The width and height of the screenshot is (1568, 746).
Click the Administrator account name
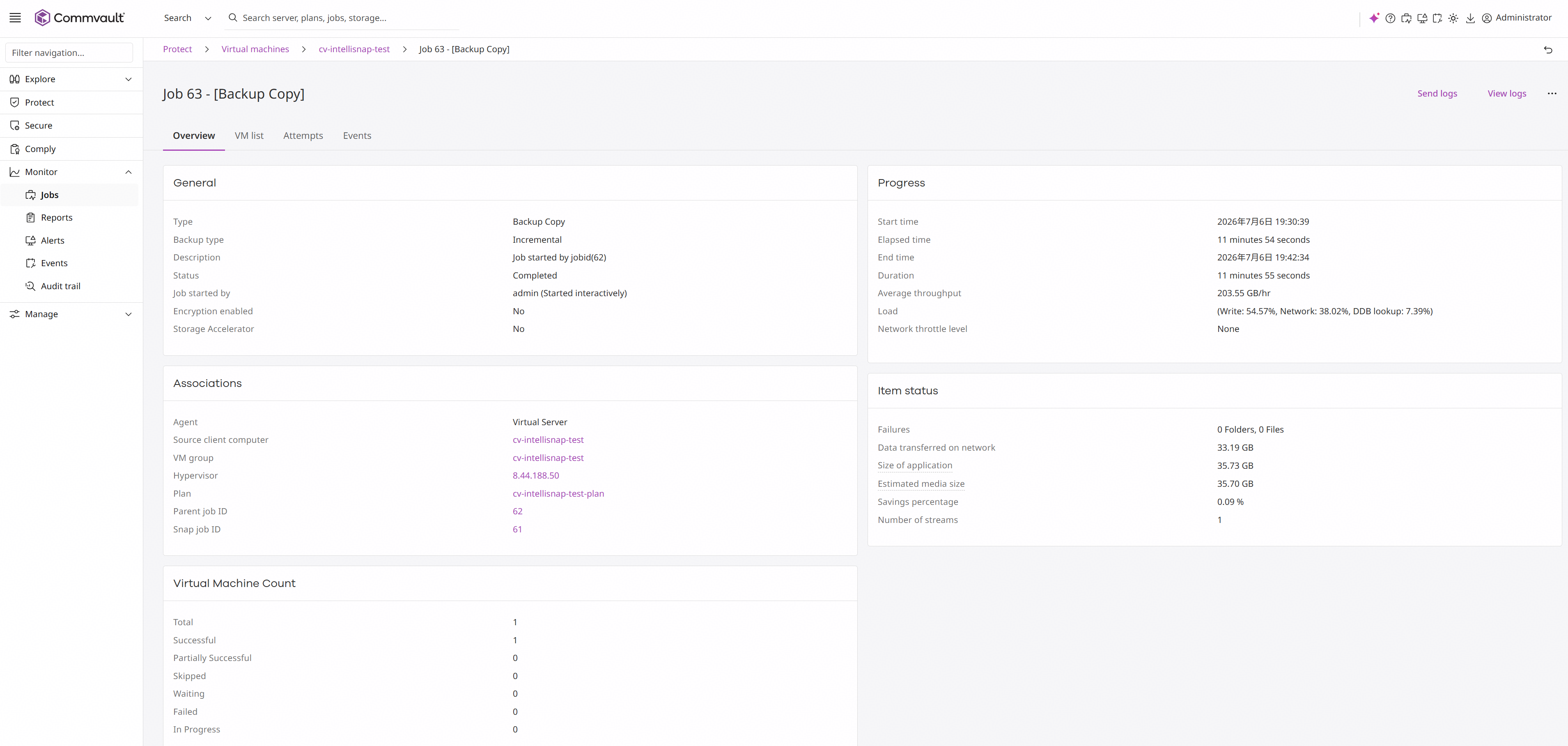point(1523,18)
